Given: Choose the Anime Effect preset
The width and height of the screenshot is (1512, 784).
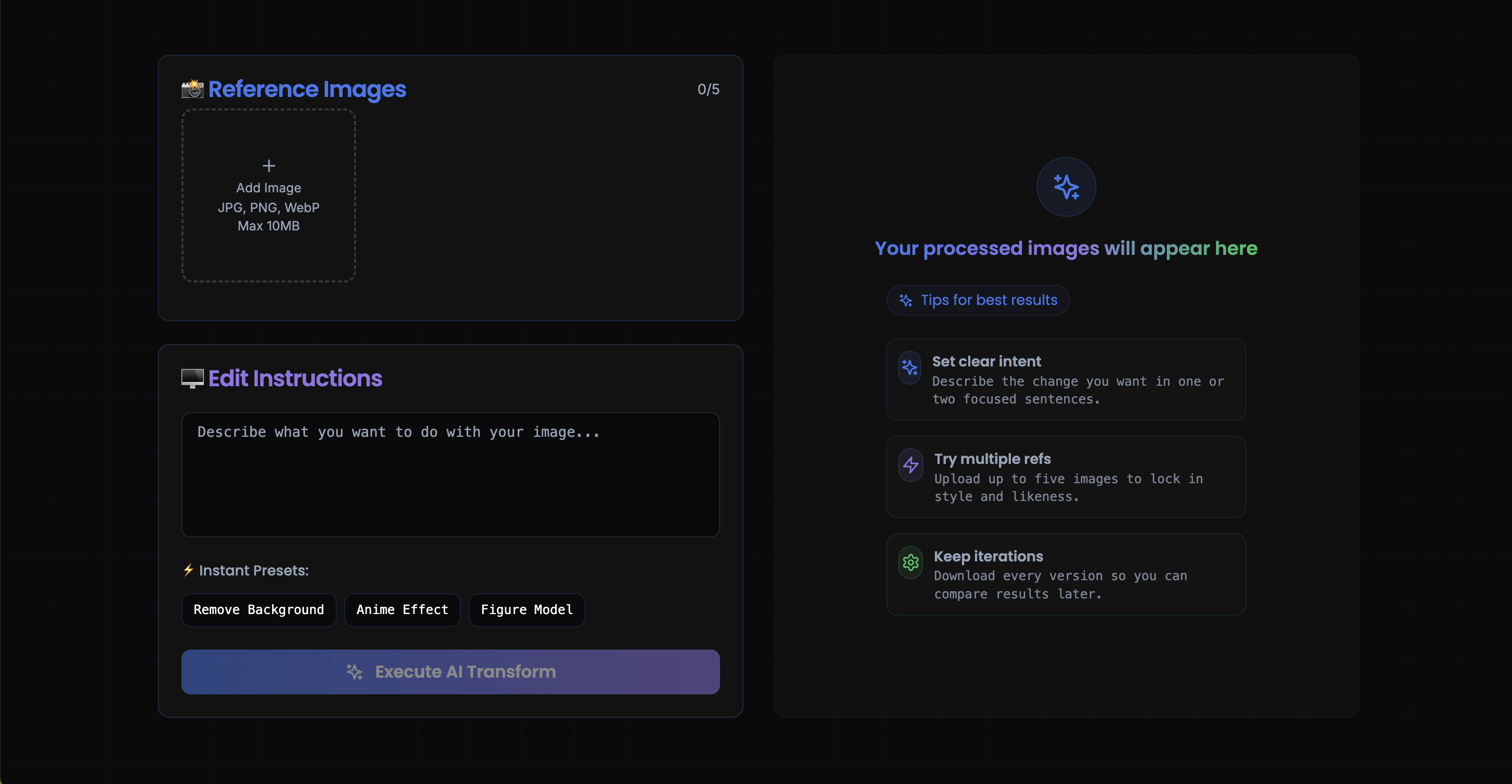Looking at the screenshot, I should pyautogui.click(x=402, y=610).
